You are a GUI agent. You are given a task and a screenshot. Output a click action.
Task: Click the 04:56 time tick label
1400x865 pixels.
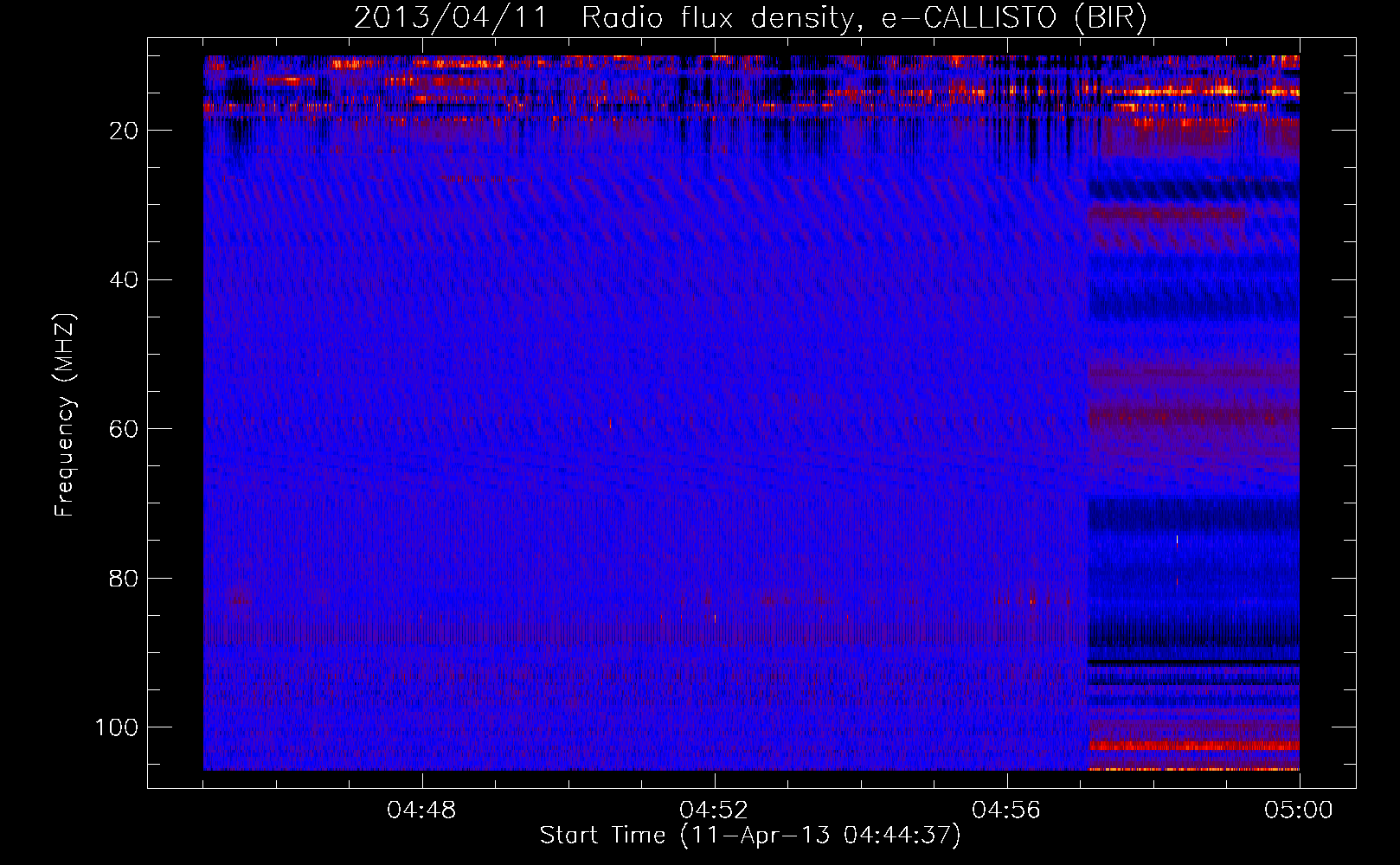[x=1006, y=811]
